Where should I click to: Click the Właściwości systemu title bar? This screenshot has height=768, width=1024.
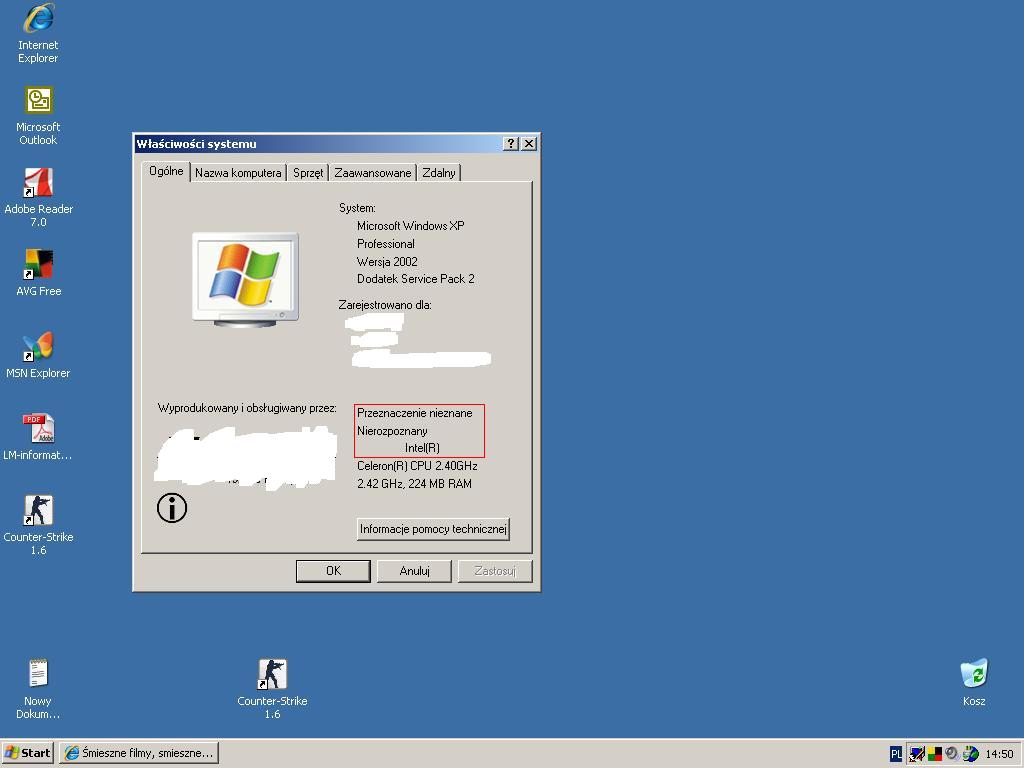[317, 144]
